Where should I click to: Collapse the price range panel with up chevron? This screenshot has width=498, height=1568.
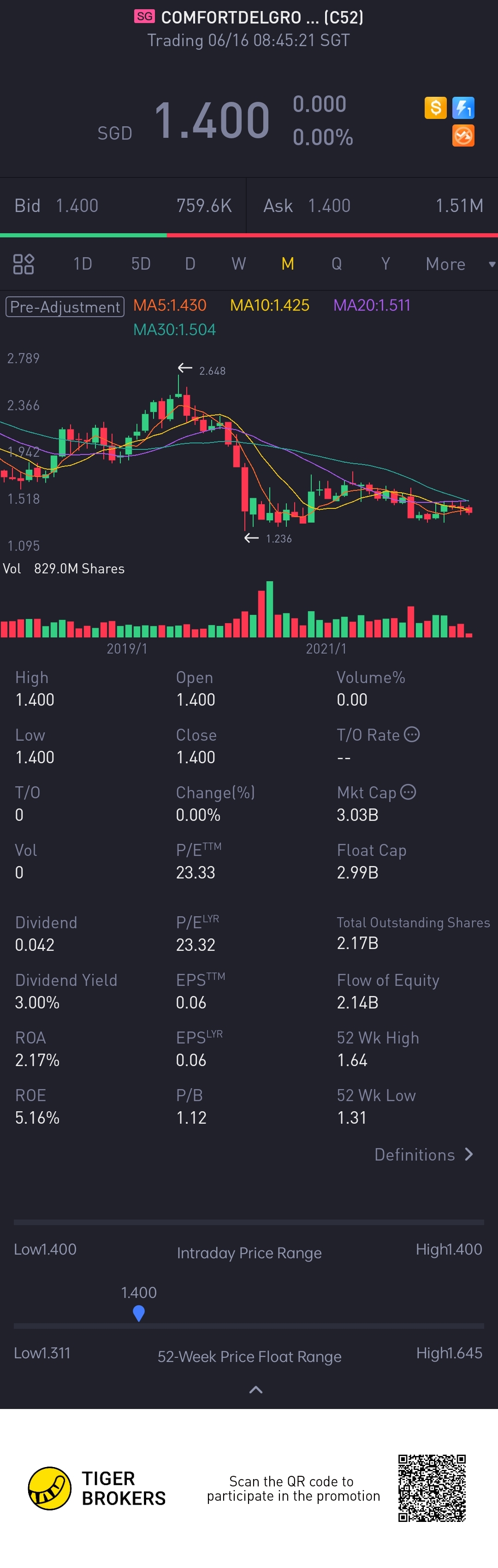(256, 1389)
